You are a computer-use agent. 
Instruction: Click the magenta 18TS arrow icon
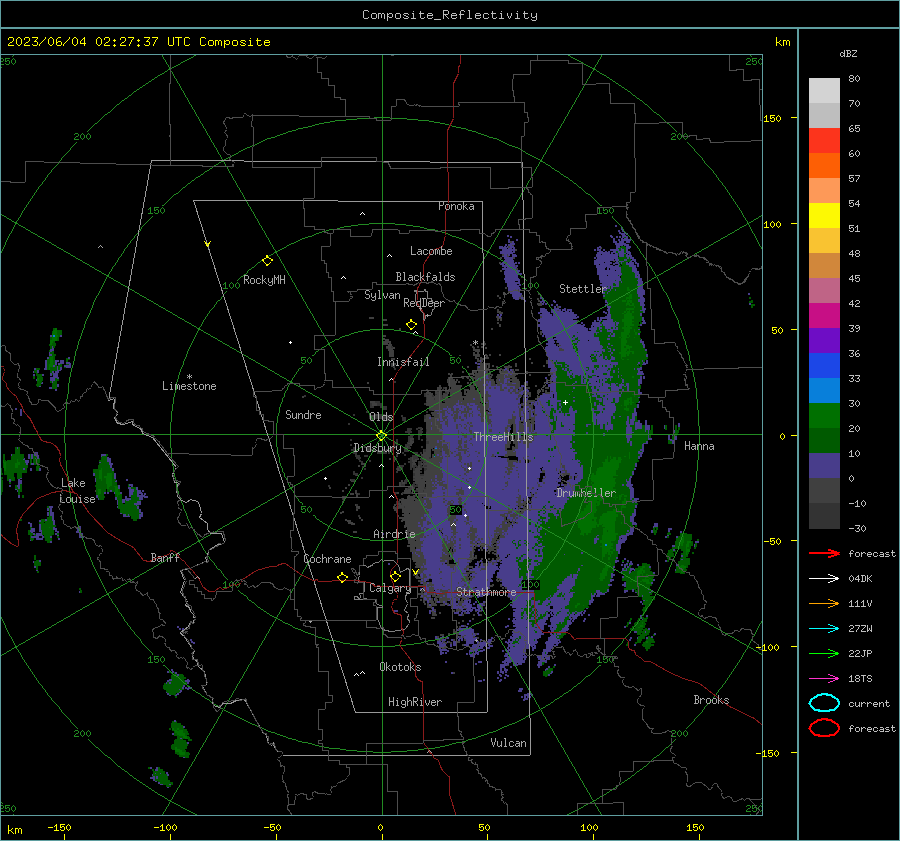(x=824, y=679)
